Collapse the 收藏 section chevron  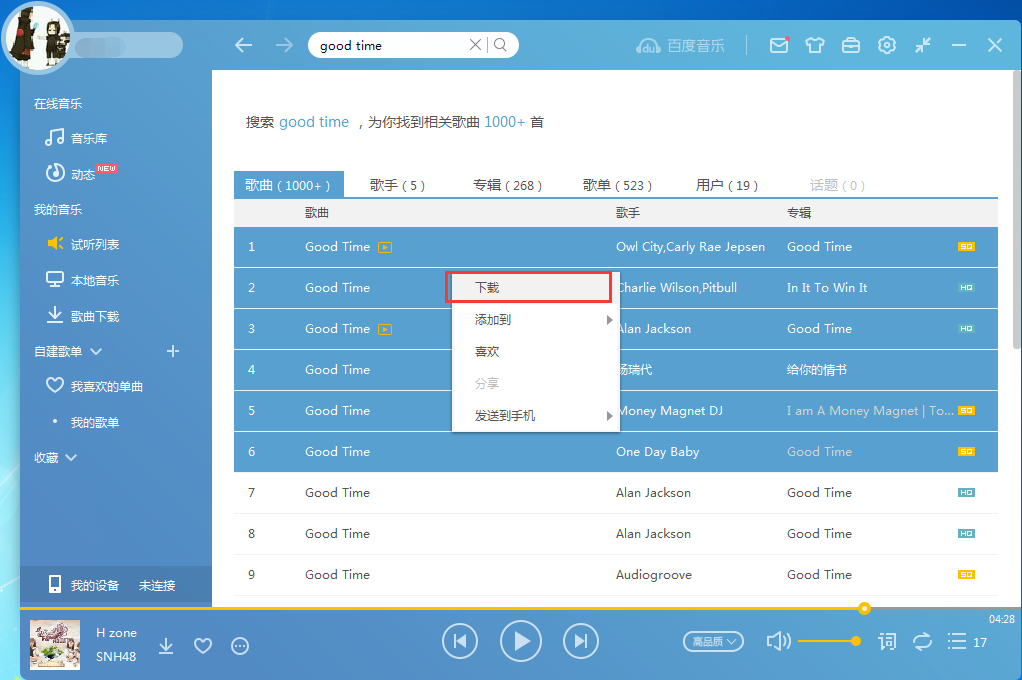click(70, 457)
